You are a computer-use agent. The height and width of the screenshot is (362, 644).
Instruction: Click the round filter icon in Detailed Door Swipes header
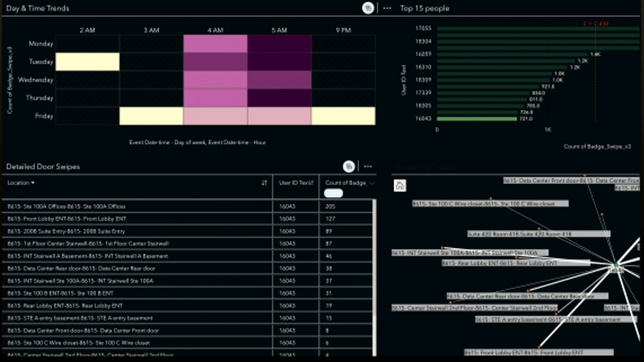click(349, 166)
